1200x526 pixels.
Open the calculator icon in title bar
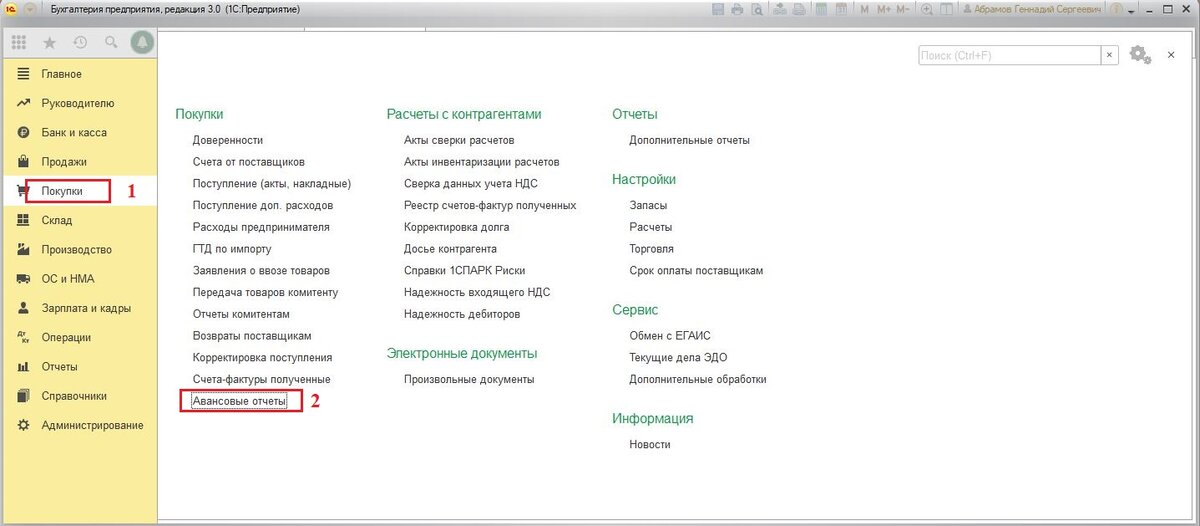(820, 9)
